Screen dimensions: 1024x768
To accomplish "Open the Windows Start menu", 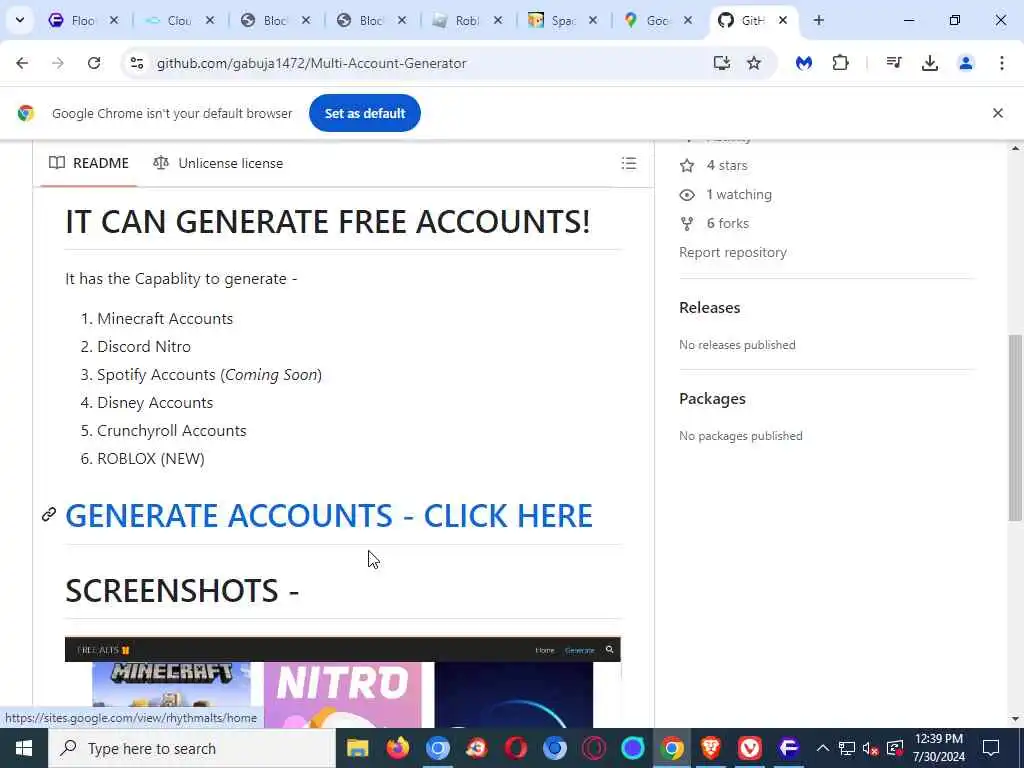I will point(24,748).
